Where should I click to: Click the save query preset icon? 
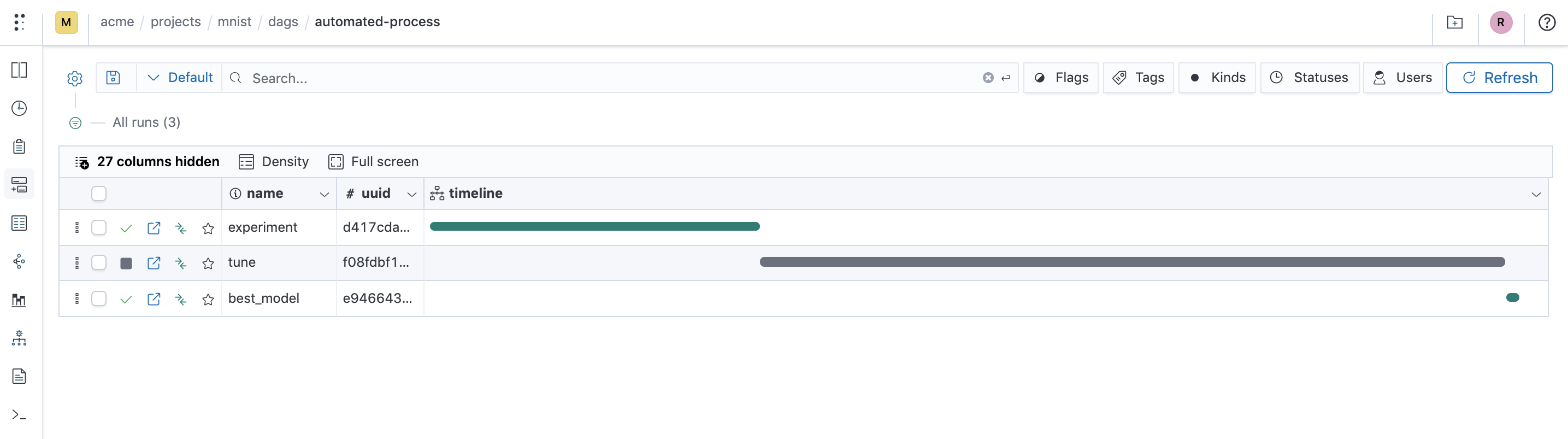[113, 77]
